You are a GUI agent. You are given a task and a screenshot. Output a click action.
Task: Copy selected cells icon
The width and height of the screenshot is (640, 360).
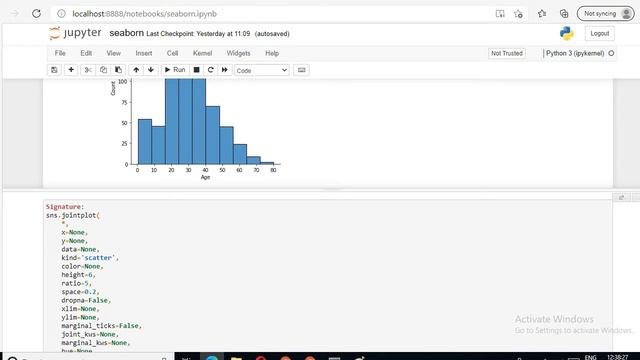(103, 70)
